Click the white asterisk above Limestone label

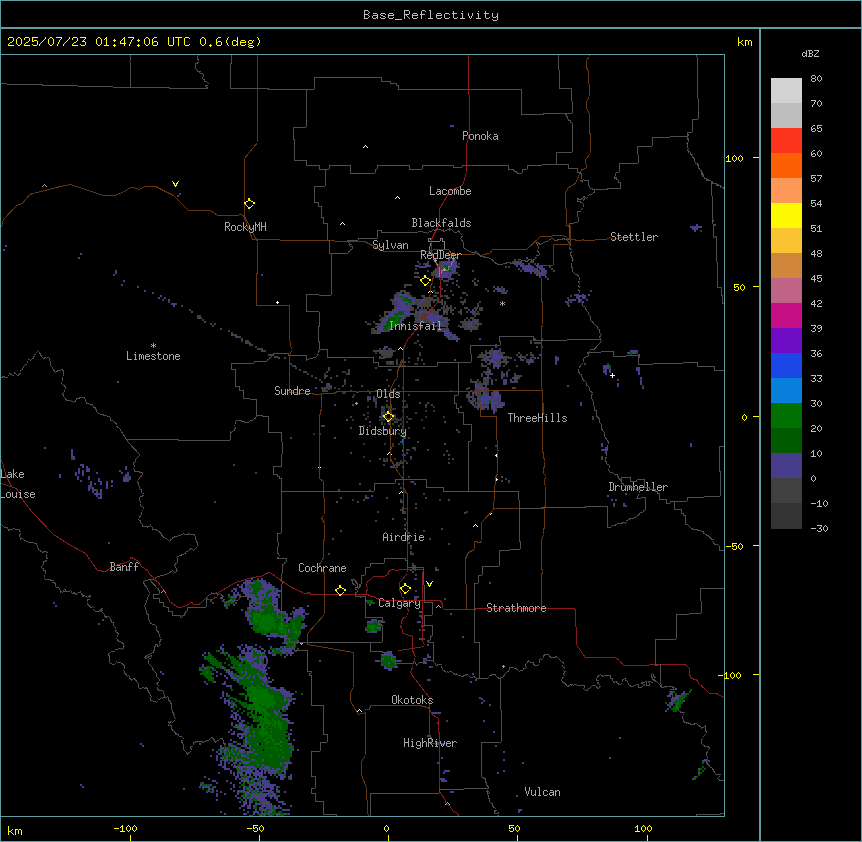click(153, 345)
